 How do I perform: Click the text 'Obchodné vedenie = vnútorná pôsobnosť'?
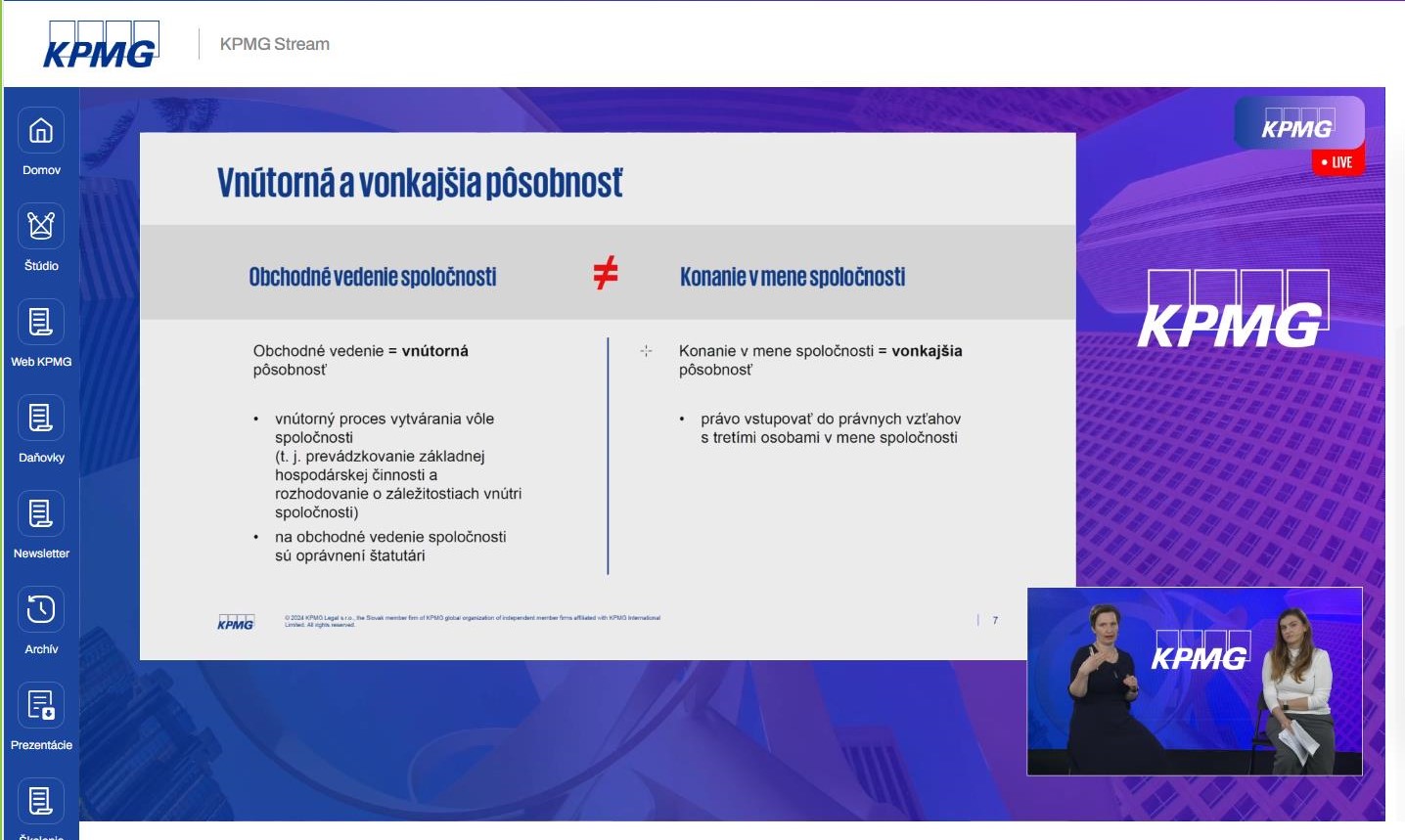[361, 360]
